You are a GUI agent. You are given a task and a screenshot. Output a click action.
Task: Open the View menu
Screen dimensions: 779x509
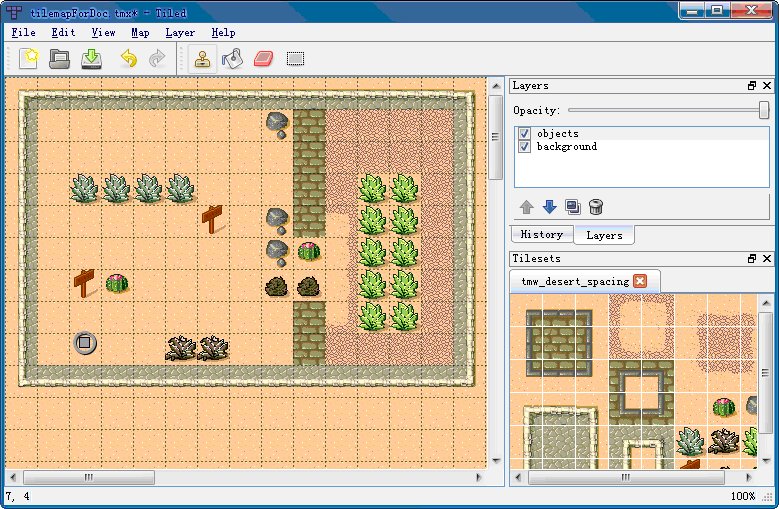[103, 33]
